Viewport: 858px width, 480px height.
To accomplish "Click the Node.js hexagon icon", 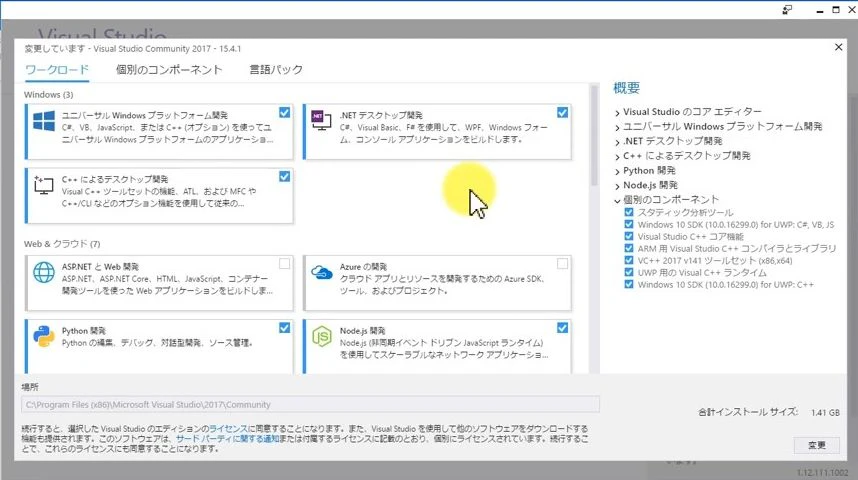I will pos(322,336).
